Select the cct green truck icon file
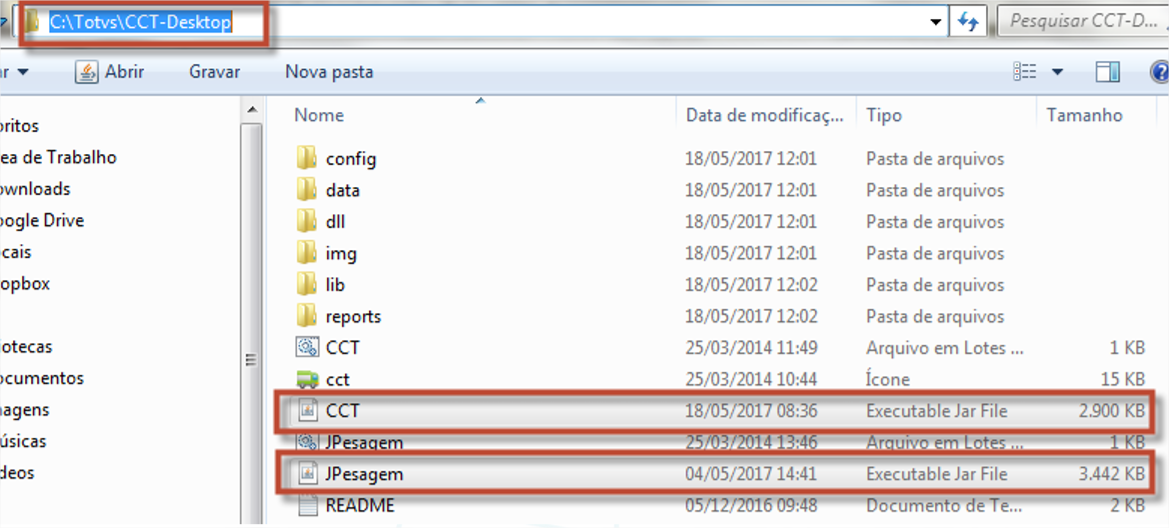The height and width of the screenshot is (528, 1169). point(307,380)
